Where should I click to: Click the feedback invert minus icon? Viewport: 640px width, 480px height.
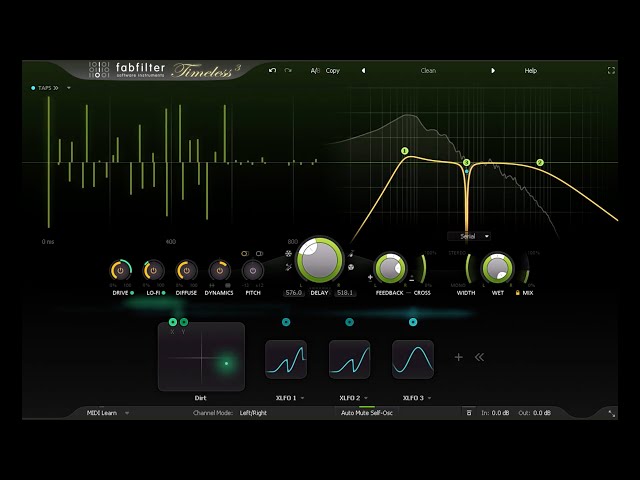point(411,279)
